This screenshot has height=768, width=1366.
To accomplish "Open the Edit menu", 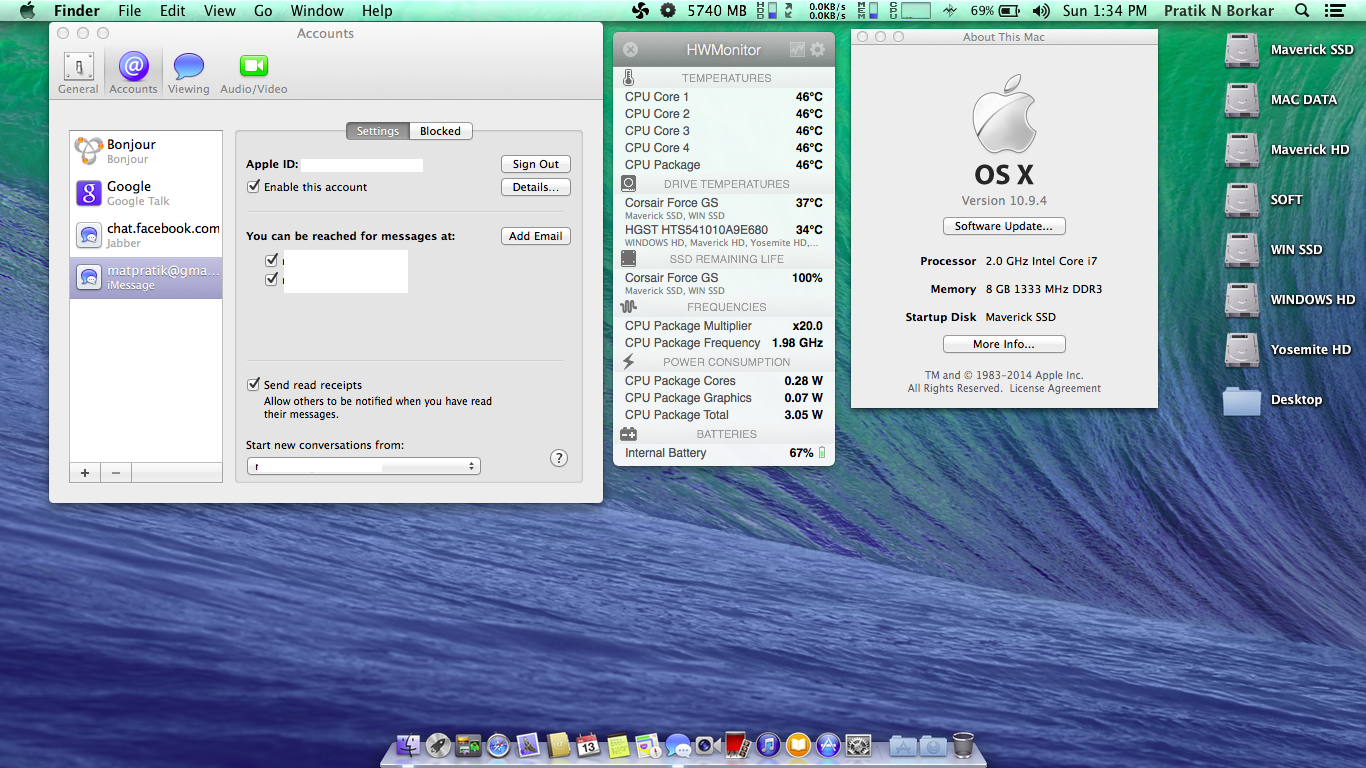I will 173,11.
